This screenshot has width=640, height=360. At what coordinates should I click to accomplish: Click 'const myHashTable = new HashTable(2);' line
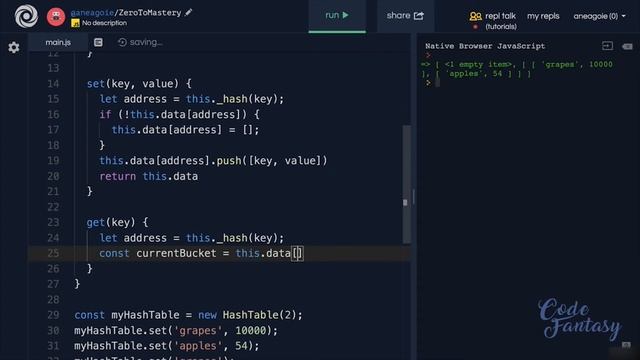(x=188, y=315)
